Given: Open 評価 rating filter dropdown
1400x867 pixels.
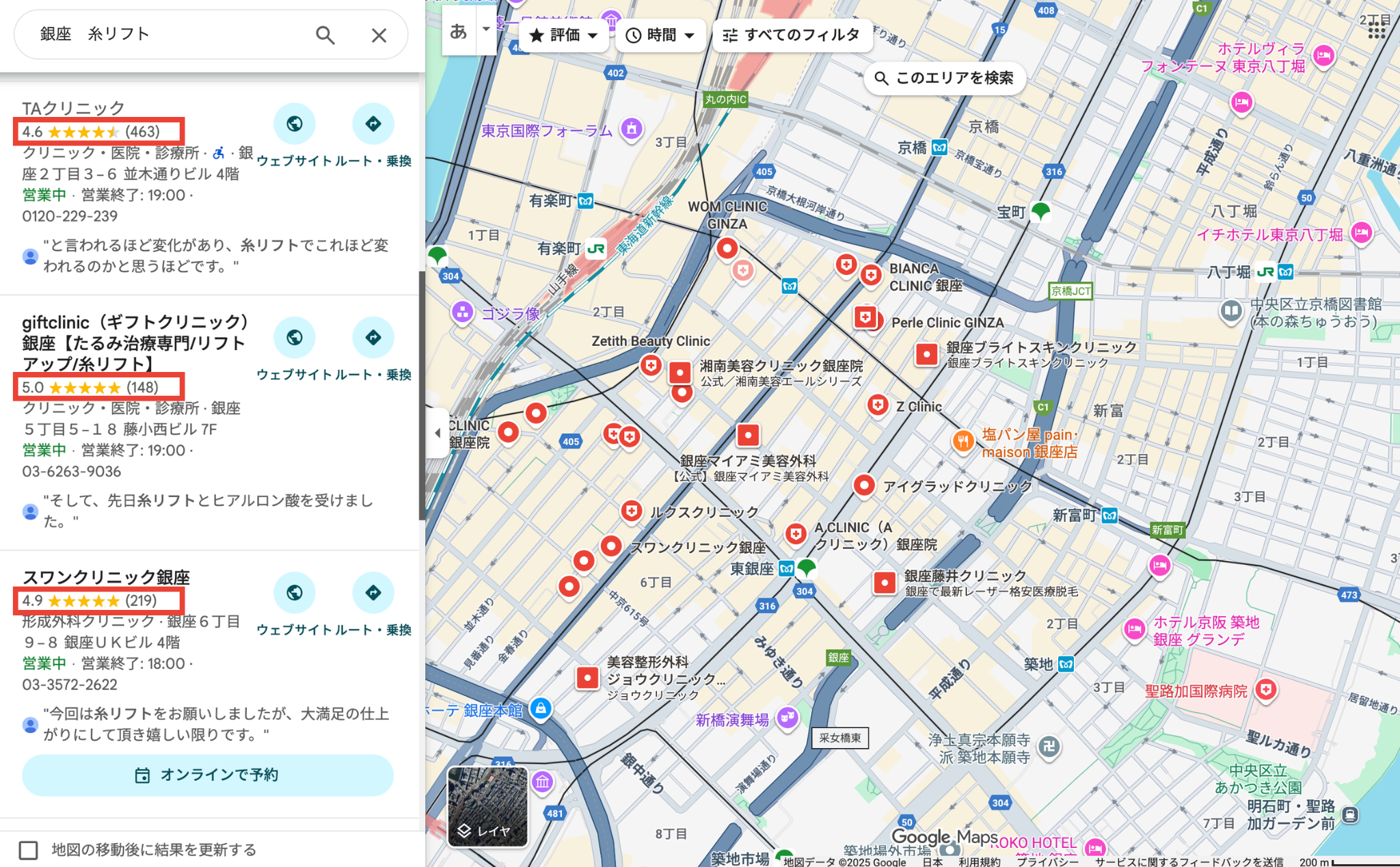Looking at the screenshot, I should (564, 35).
